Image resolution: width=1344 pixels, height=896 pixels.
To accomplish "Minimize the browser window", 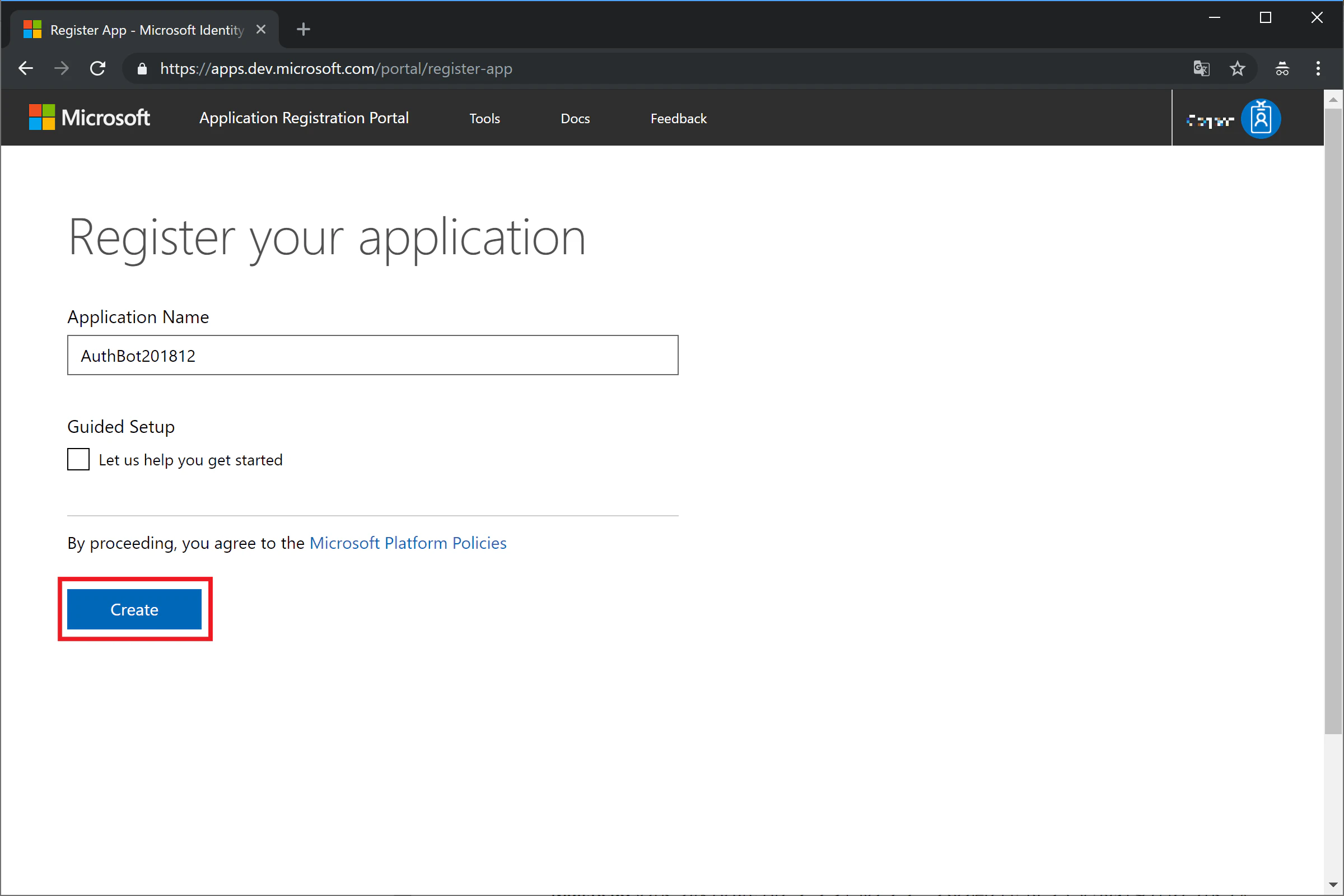I will (1215, 18).
